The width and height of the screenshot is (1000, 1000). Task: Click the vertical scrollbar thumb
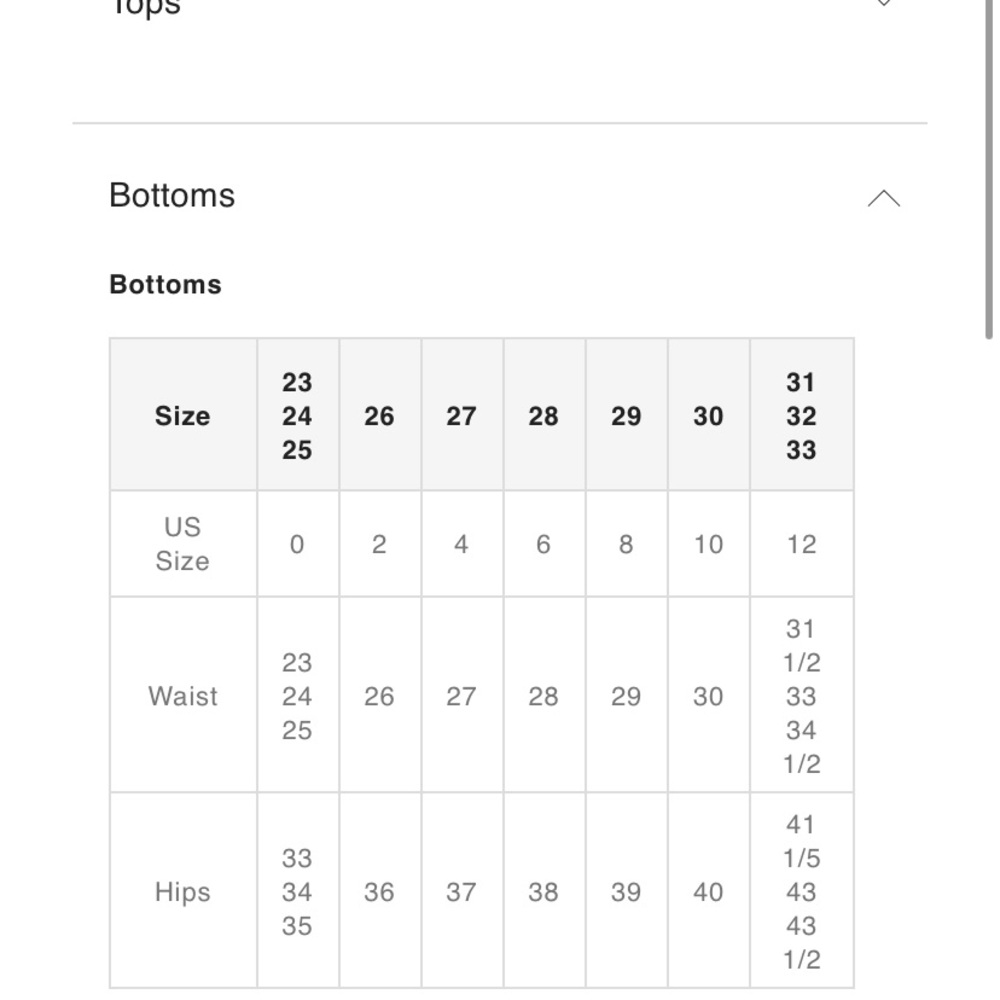[989, 169]
